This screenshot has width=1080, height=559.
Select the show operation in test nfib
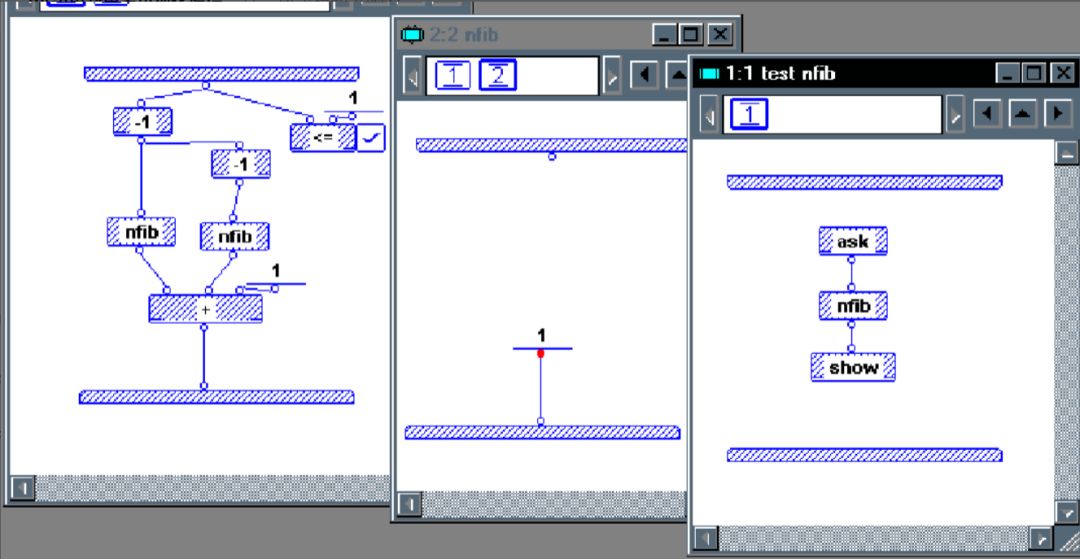(853, 367)
